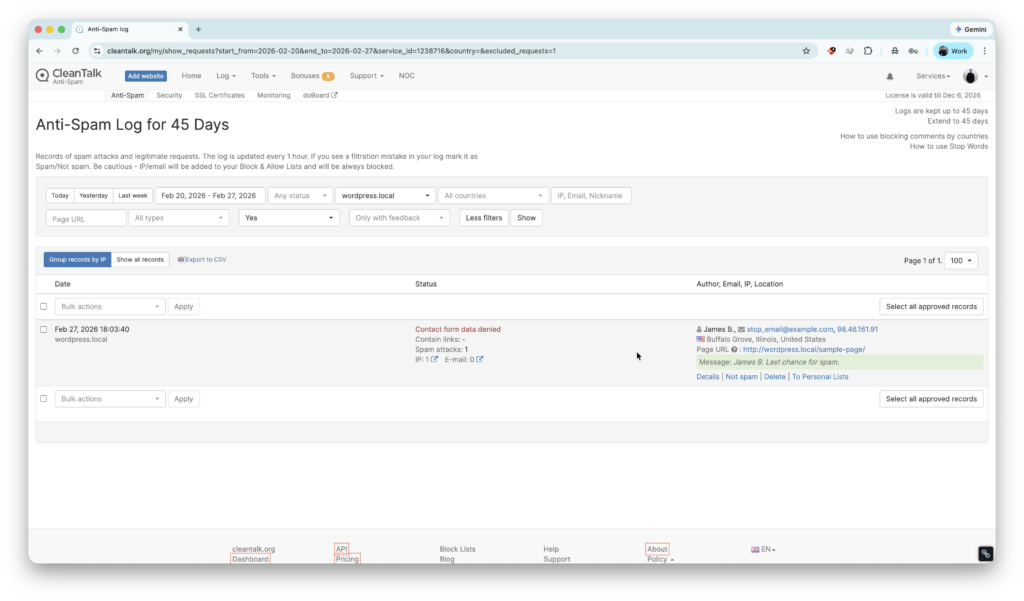Expand the All countries dropdown
This screenshot has height=601, width=1024.
(492, 195)
